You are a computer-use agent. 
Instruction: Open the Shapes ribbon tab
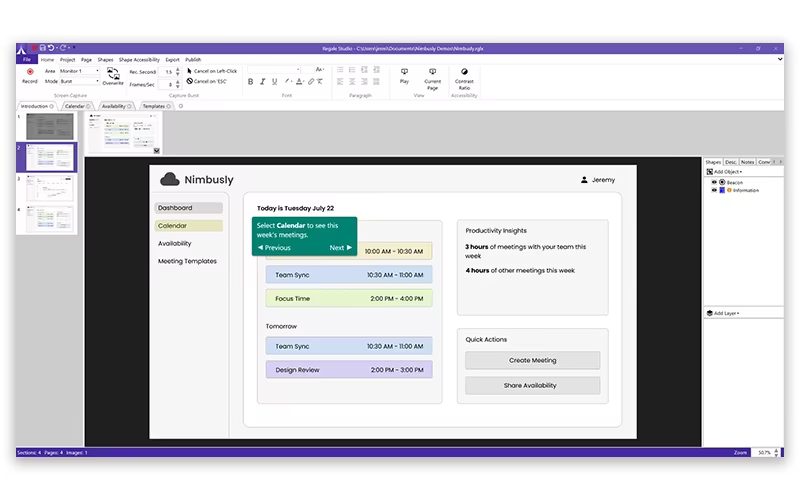click(106, 60)
